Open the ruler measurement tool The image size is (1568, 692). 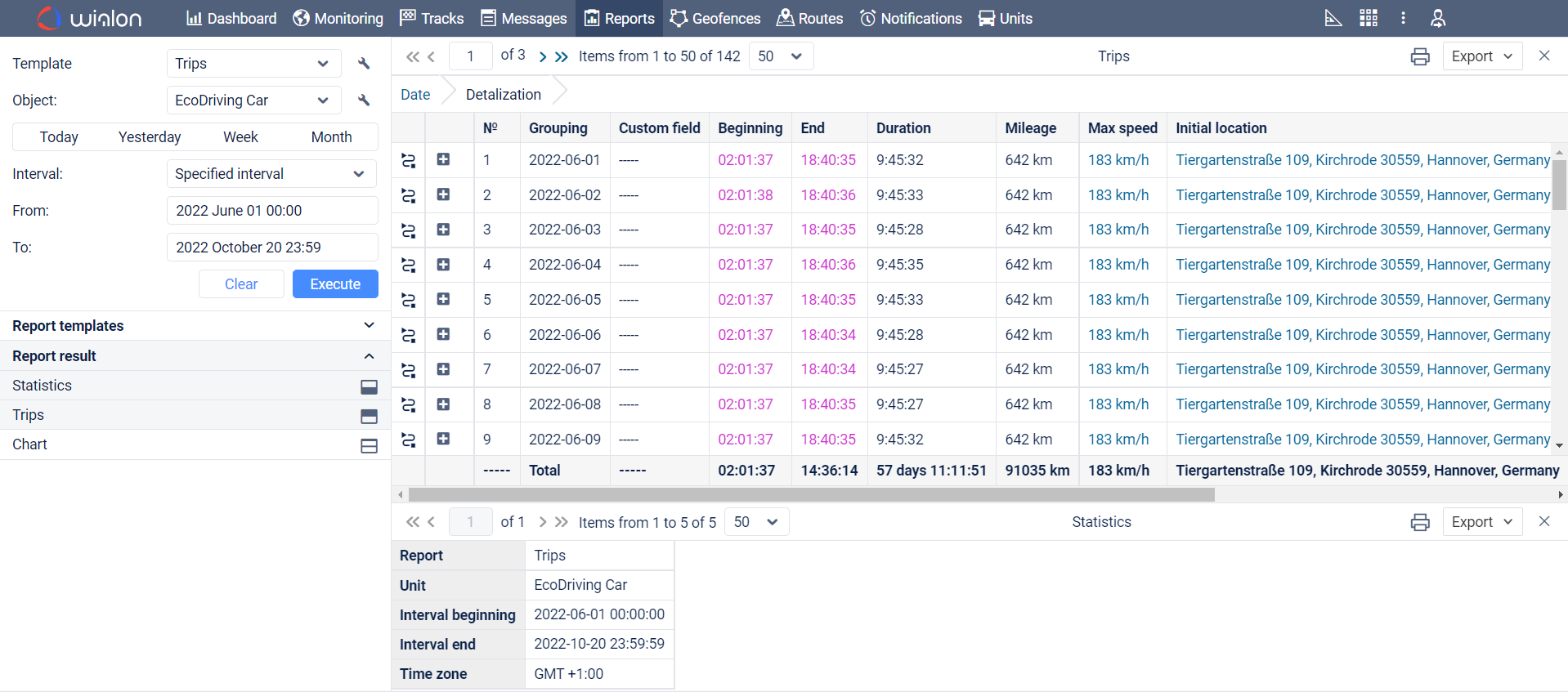point(1333,18)
